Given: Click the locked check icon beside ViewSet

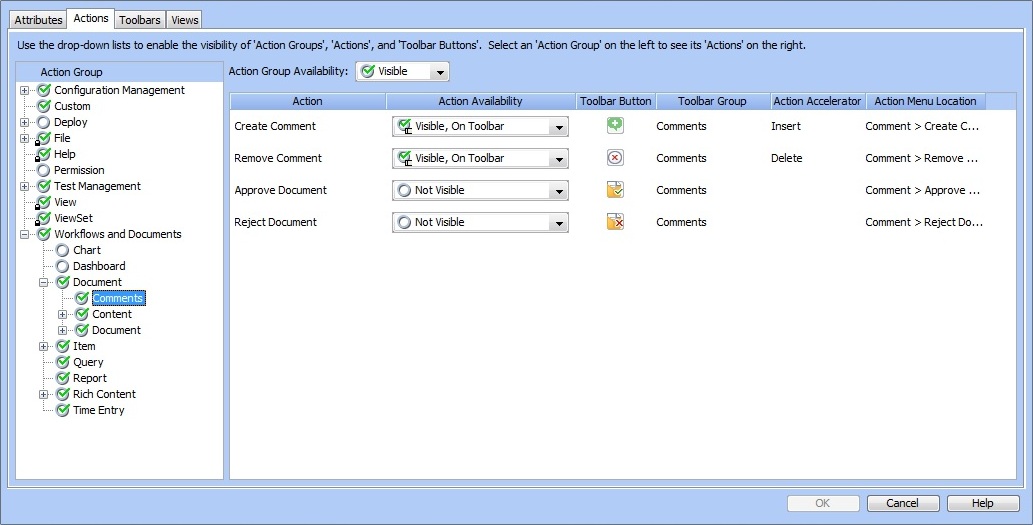Looking at the screenshot, I should (x=43, y=218).
